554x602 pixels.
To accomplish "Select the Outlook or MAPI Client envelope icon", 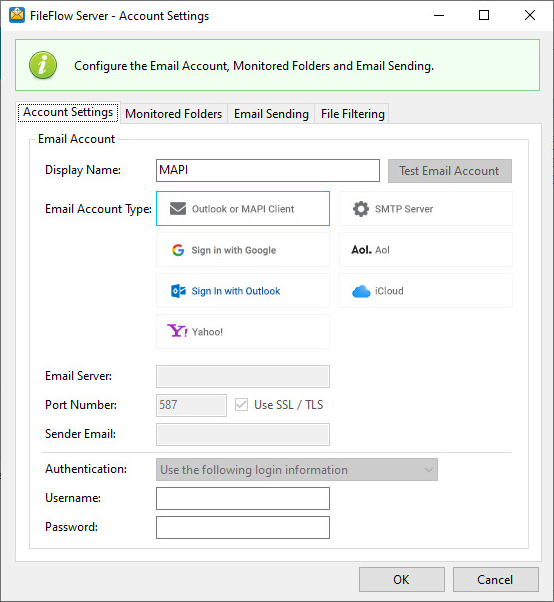I will point(178,208).
